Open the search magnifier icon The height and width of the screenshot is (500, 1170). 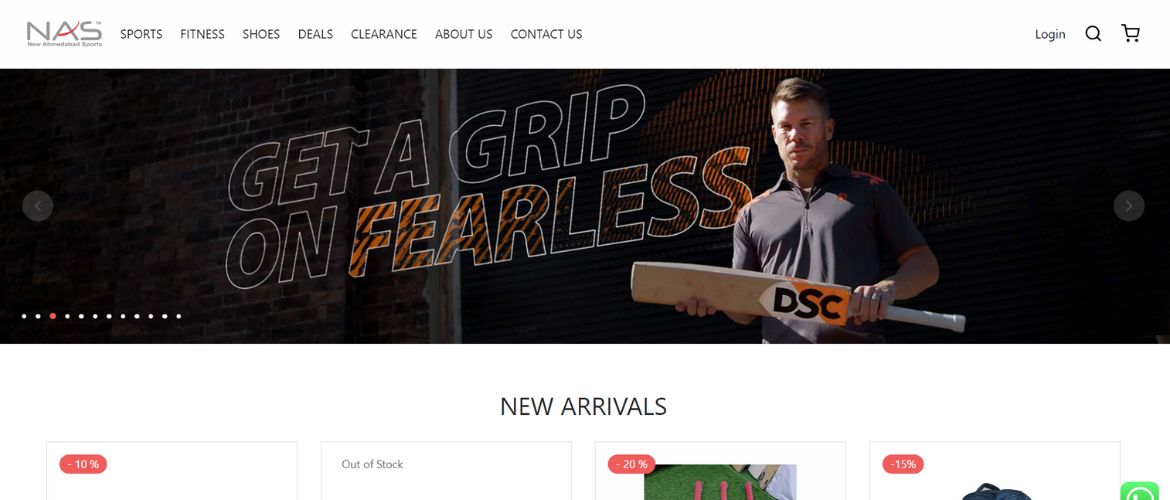(x=1093, y=34)
